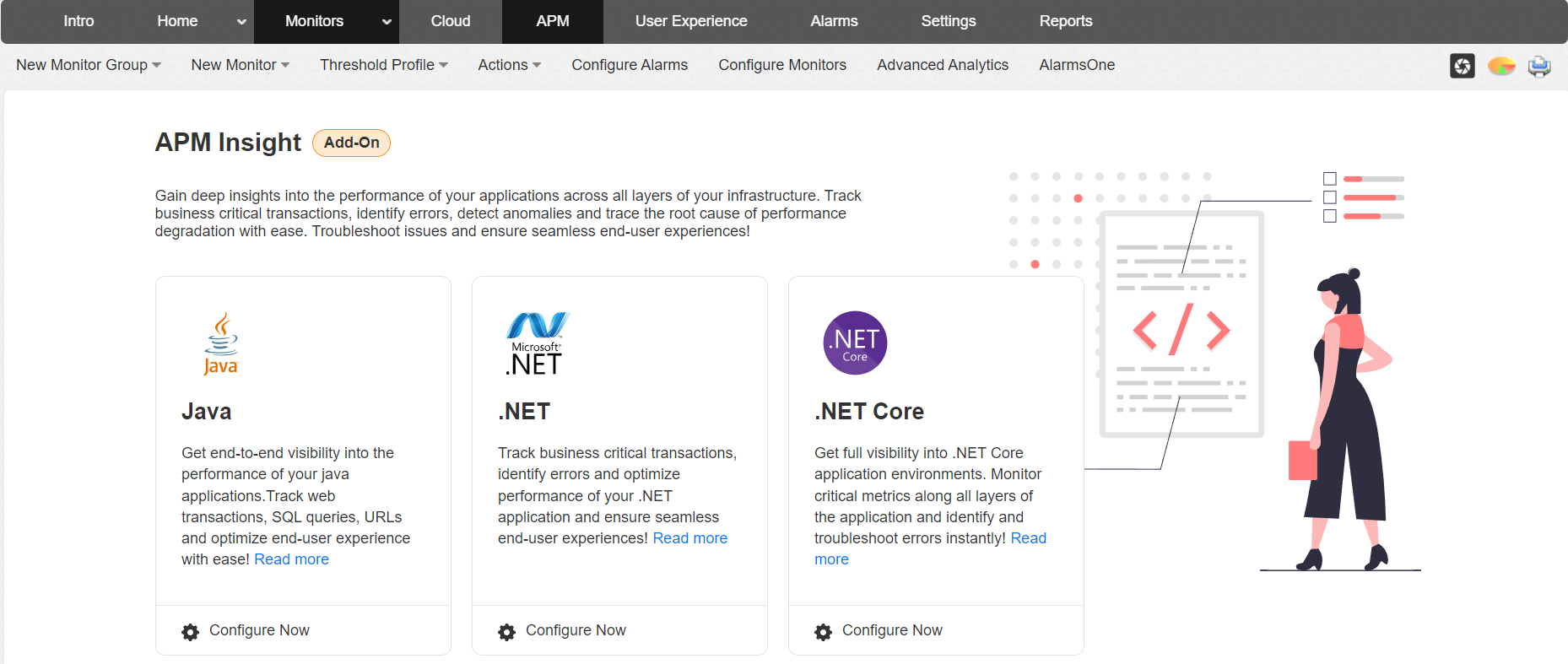Click the Microsoft .NET logo
This screenshot has width=1568, height=664.
click(x=537, y=343)
